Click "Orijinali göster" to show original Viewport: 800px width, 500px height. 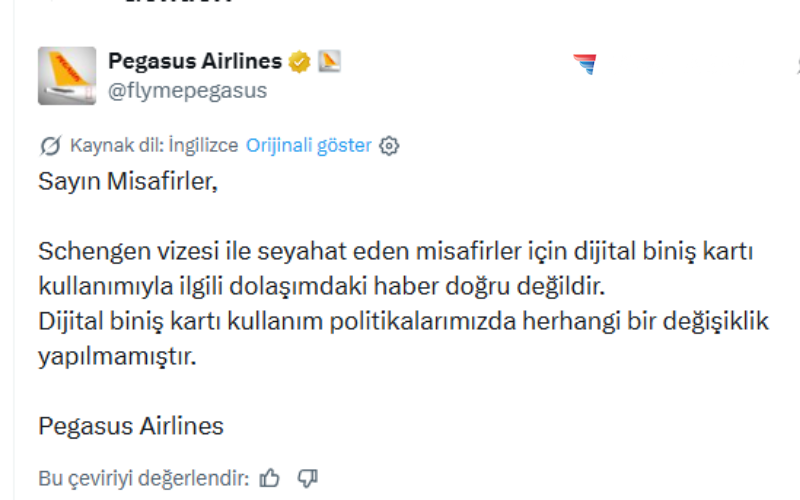tap(309, 145)
